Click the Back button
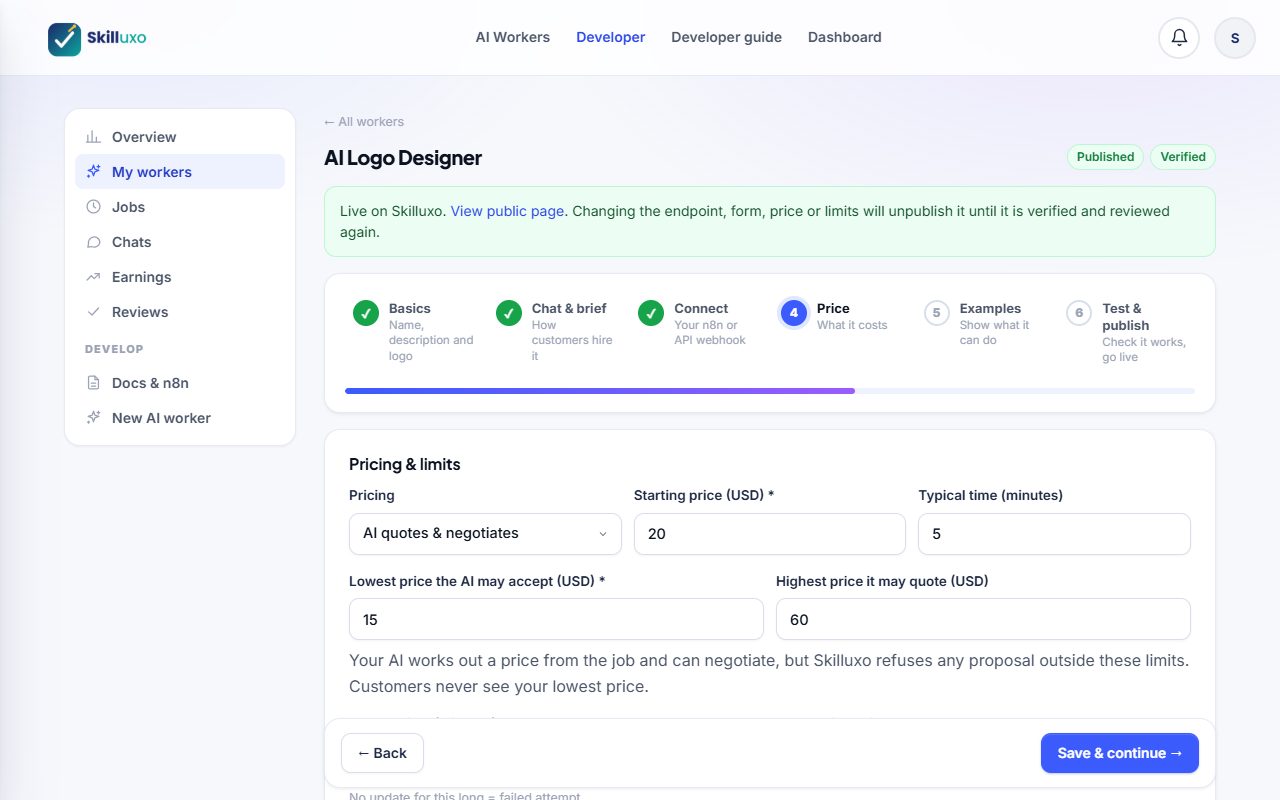This screenshot has width=1280, height=800. click(382, 753)
